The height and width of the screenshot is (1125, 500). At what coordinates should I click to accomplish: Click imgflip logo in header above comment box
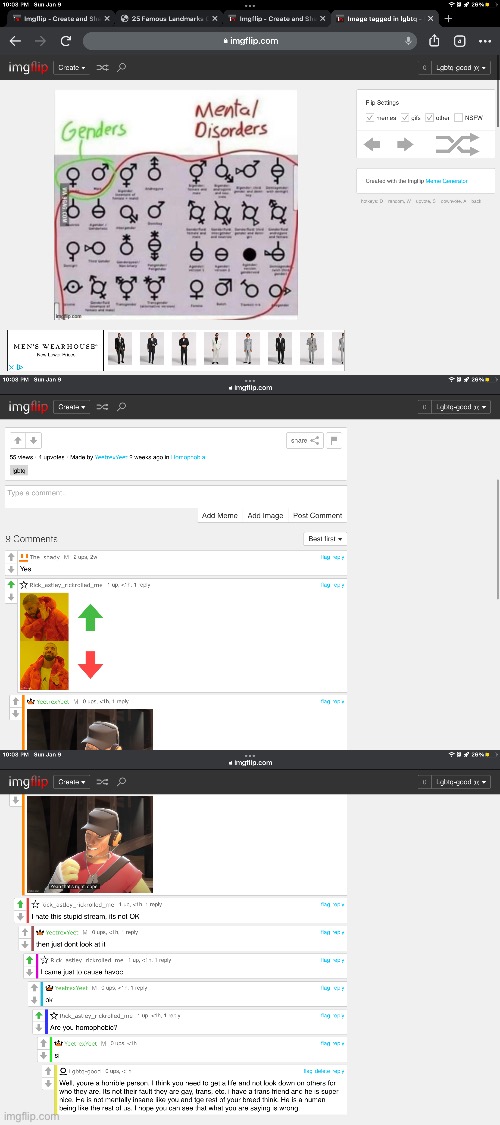pyautogui.click(x=28, y=407)
